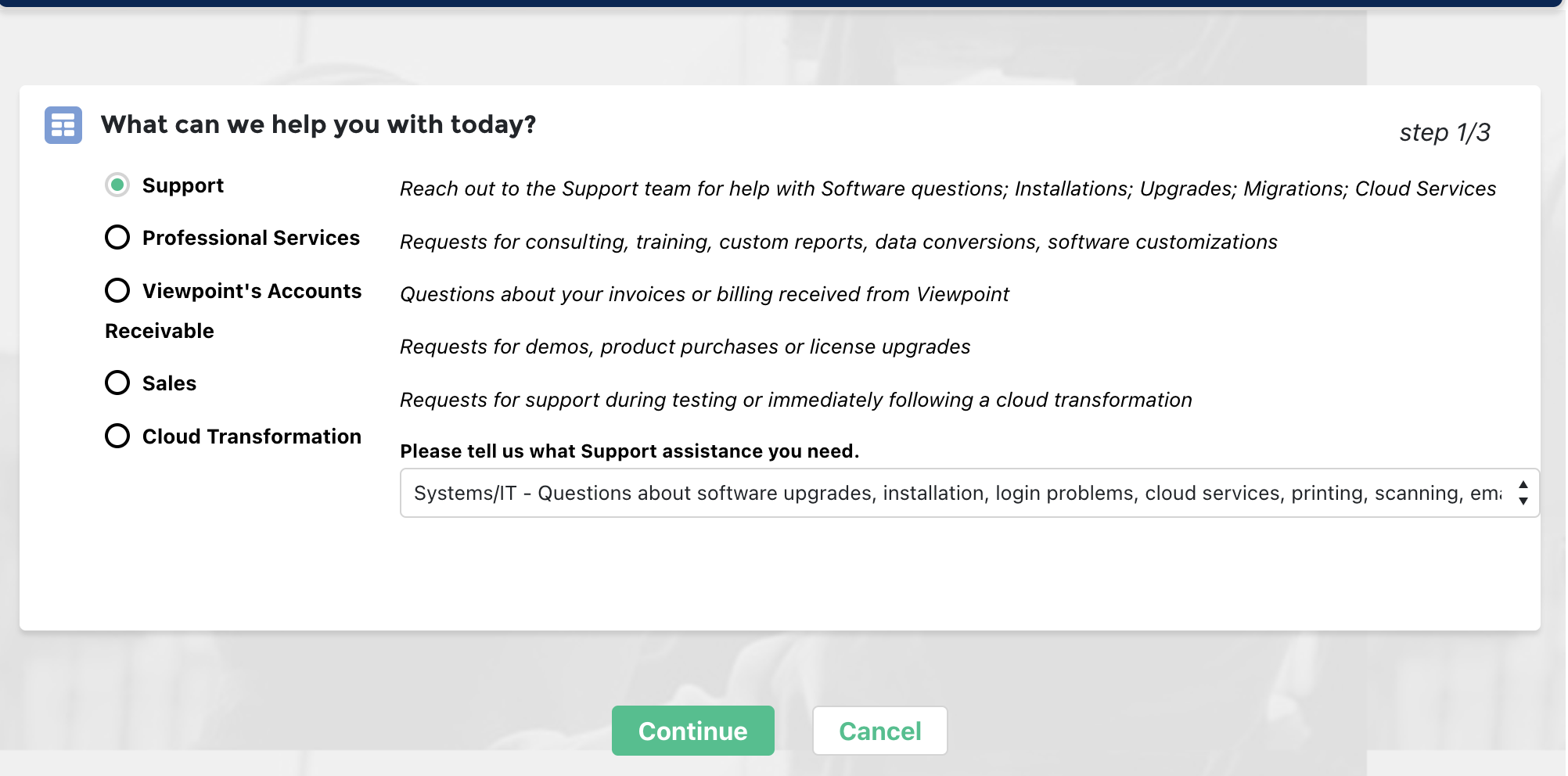The image size is (1568, 776).
Task: Click the green Continue button
Action: tap(693, 731)
